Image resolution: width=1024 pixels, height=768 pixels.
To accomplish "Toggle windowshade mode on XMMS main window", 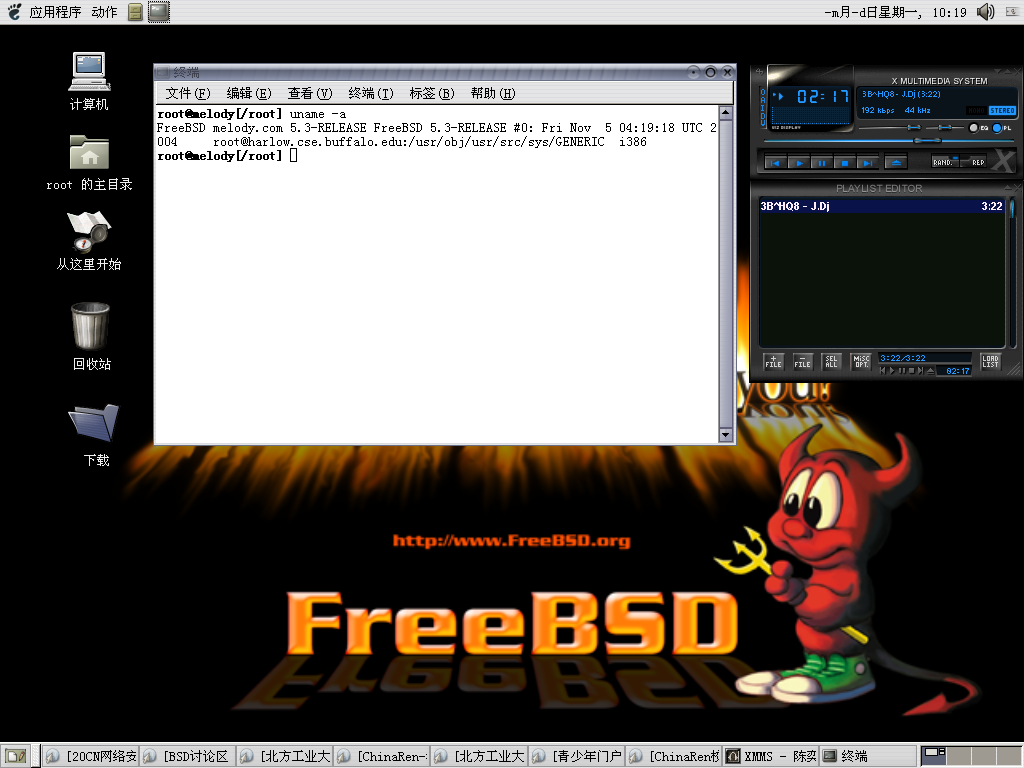I will tap(1006, 71).
